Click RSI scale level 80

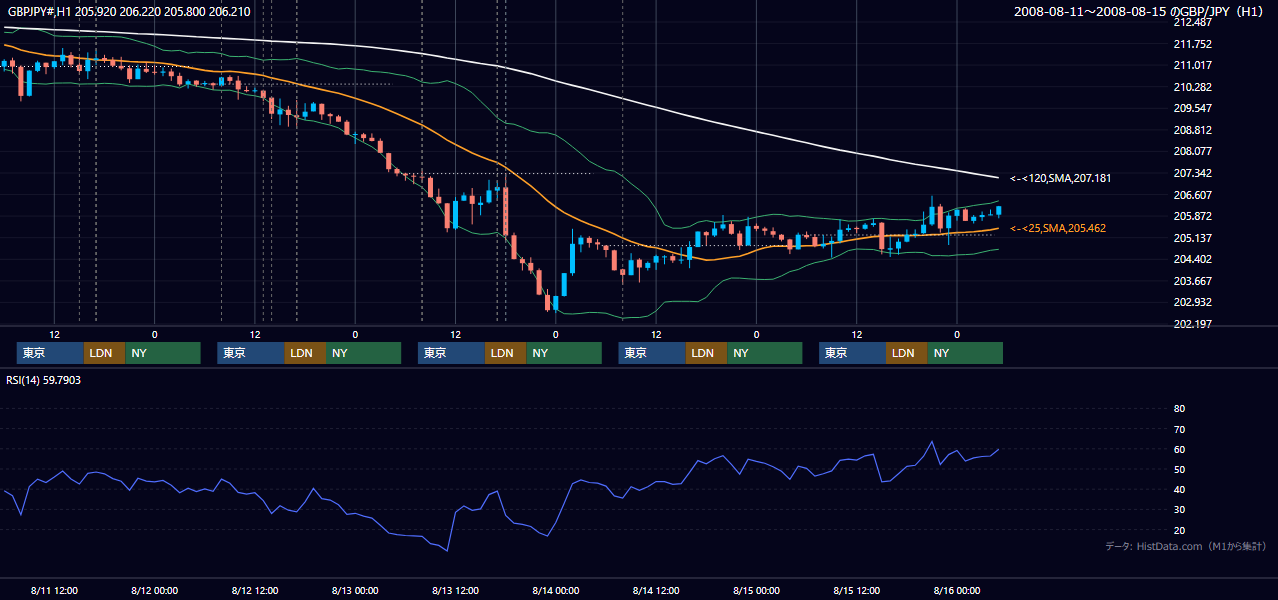tap(1179, 409)
